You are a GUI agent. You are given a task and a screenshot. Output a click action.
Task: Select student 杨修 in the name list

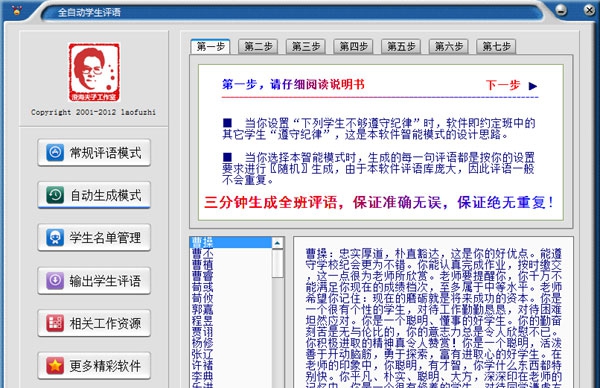pyautogui.click(x=231, y=342)
